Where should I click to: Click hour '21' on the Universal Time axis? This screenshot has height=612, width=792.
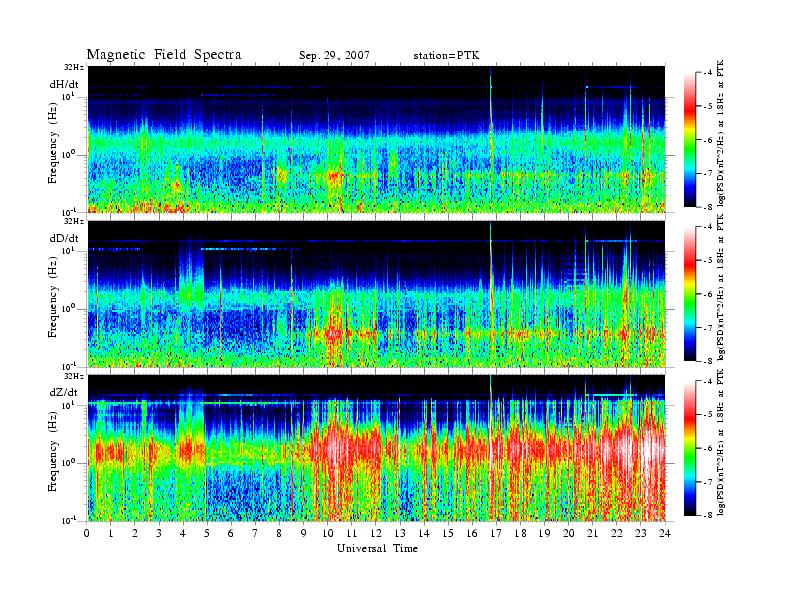coord(592,533)
